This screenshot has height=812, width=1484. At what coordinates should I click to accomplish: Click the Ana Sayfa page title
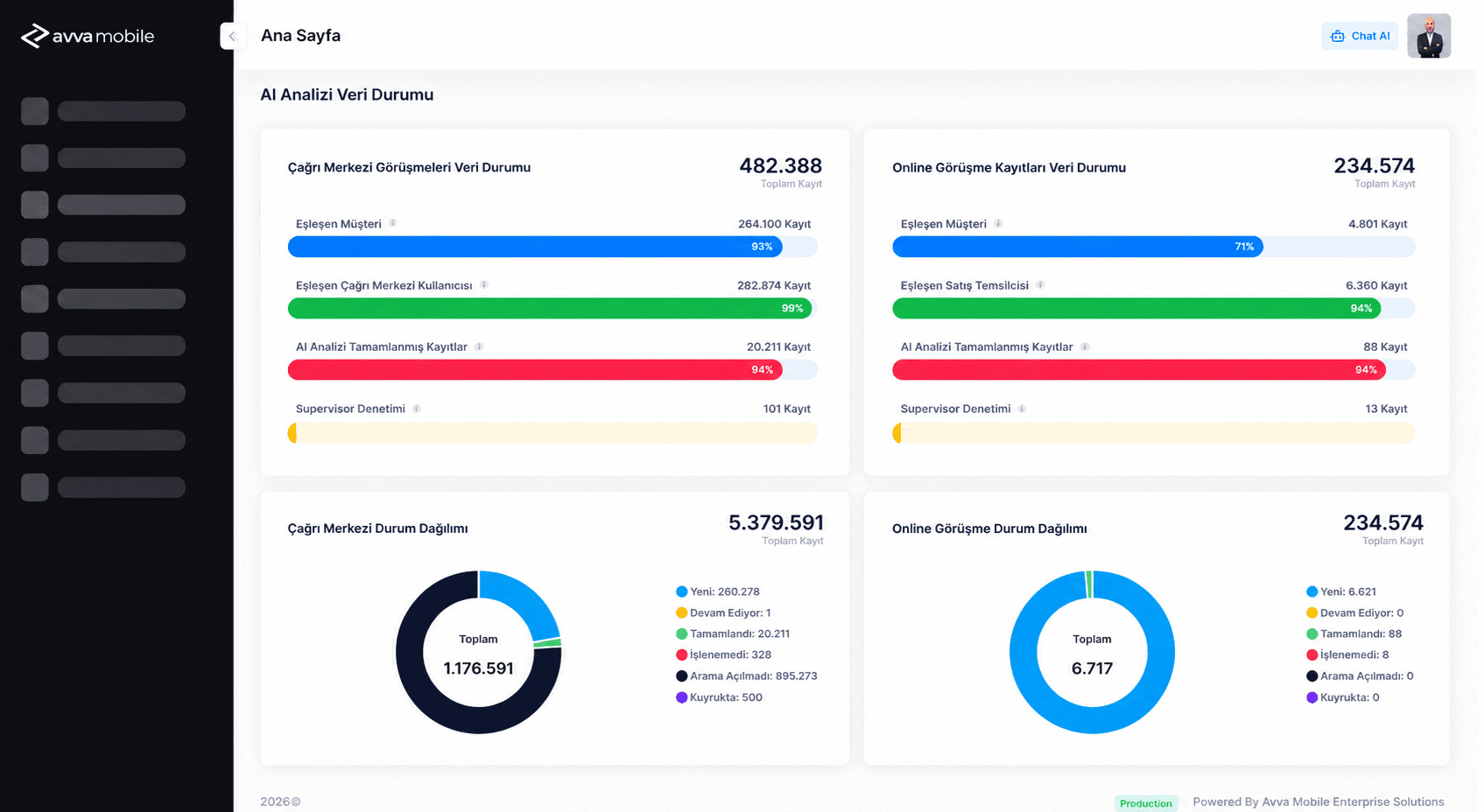[300, 36]
